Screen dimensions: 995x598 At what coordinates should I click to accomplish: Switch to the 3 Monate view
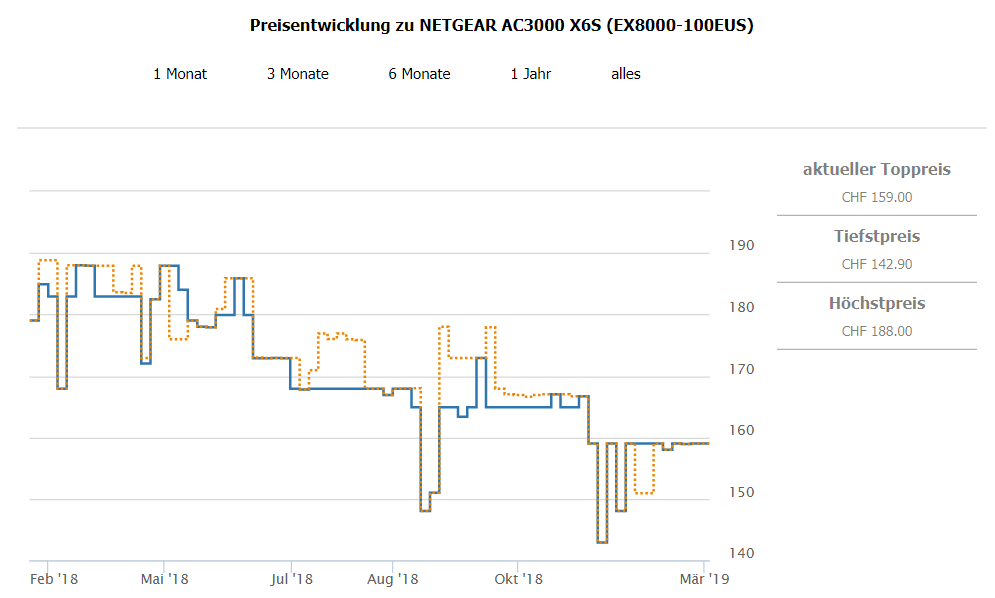297,74
